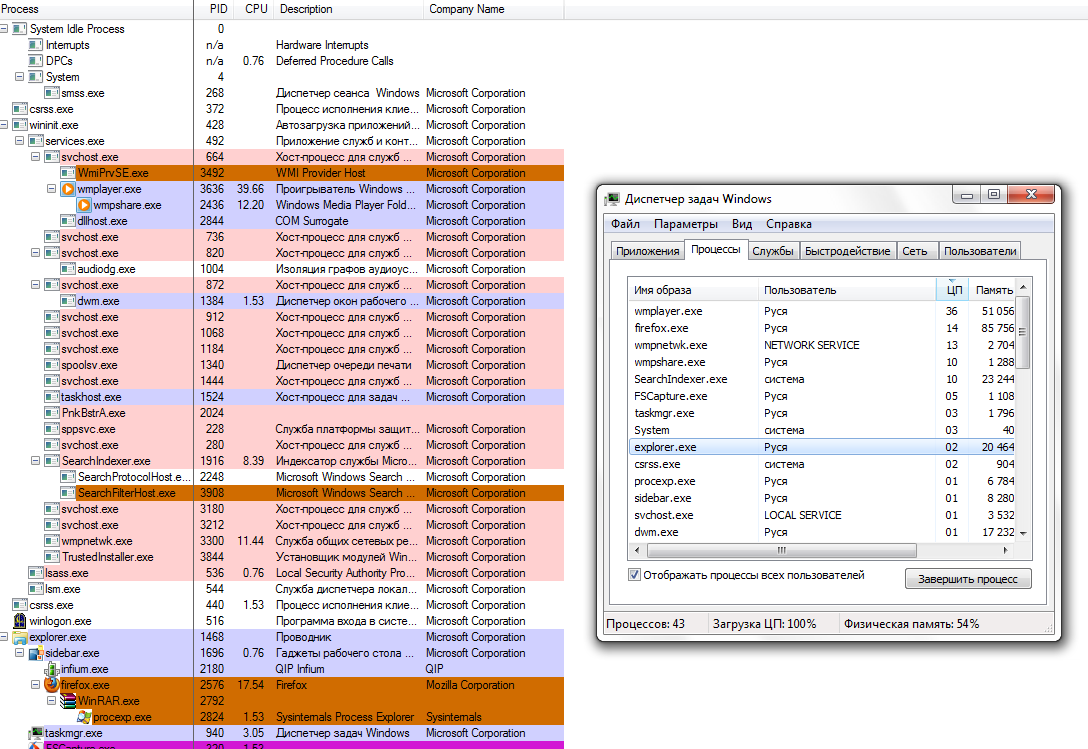Click the wmpshare.exe icon in process tree
This screenshot has height=749, width=1088.
pyautogui.click(x=84, y=205)
